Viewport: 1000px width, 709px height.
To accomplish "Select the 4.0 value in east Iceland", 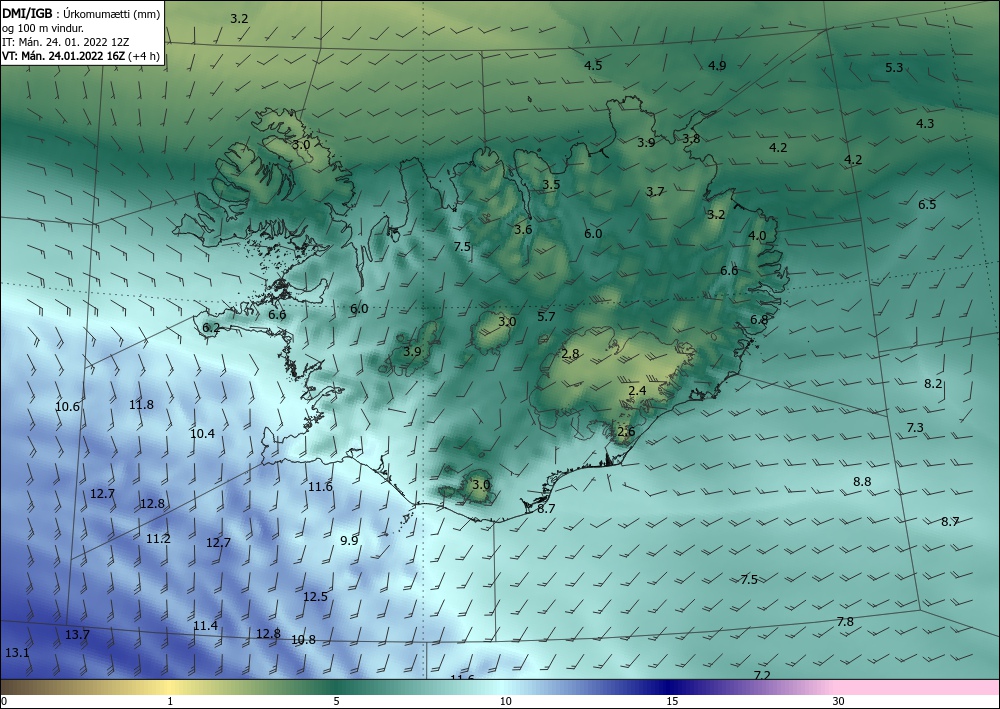I will [757, 235].
